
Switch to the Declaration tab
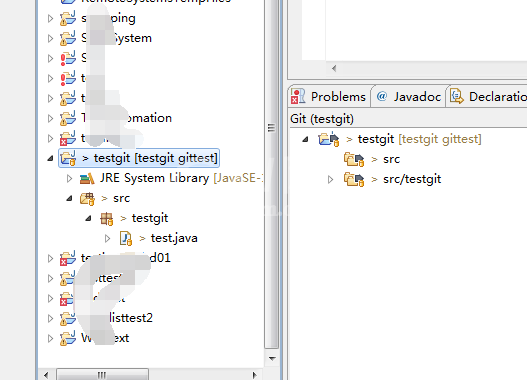pyautogui.click(x=487, y=96)
